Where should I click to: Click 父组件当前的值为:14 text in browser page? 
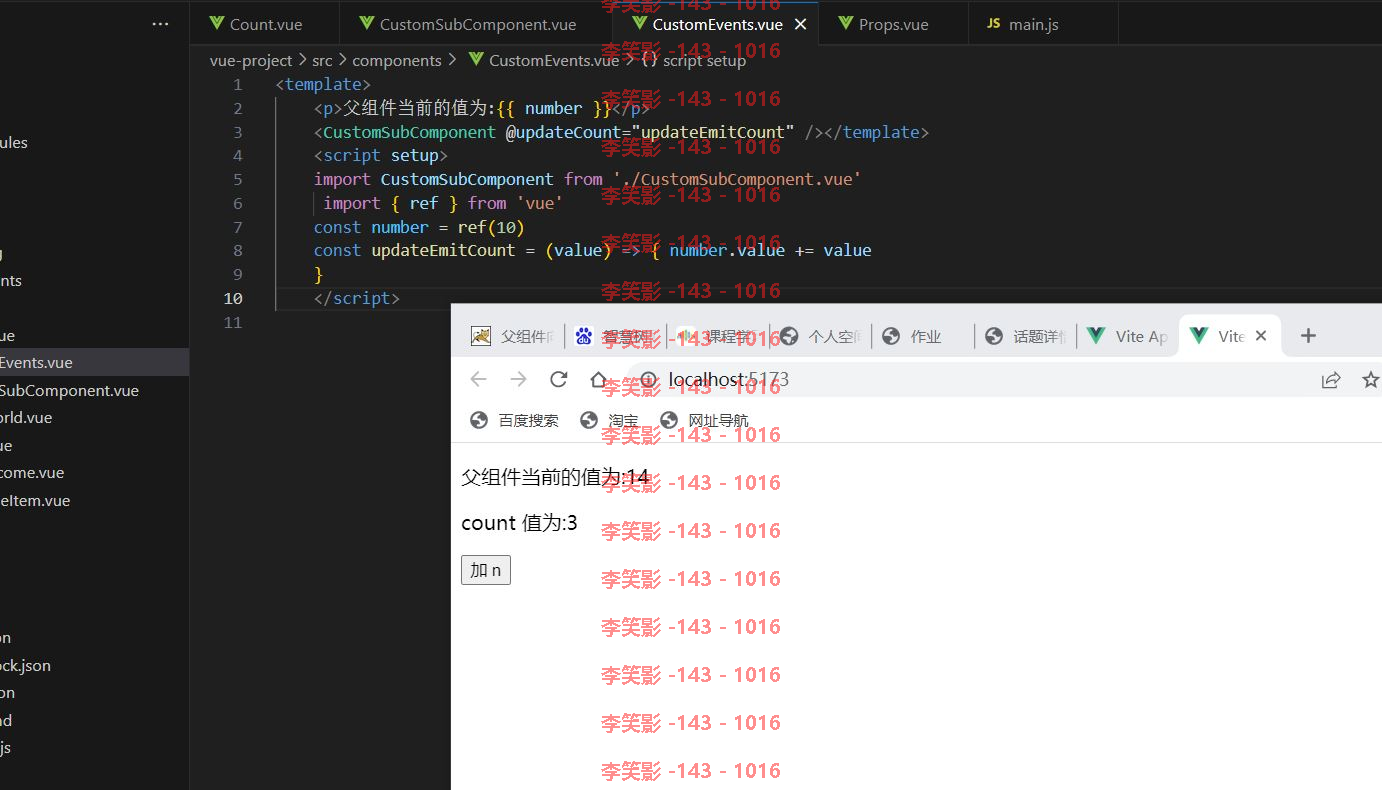pos(555,477)
